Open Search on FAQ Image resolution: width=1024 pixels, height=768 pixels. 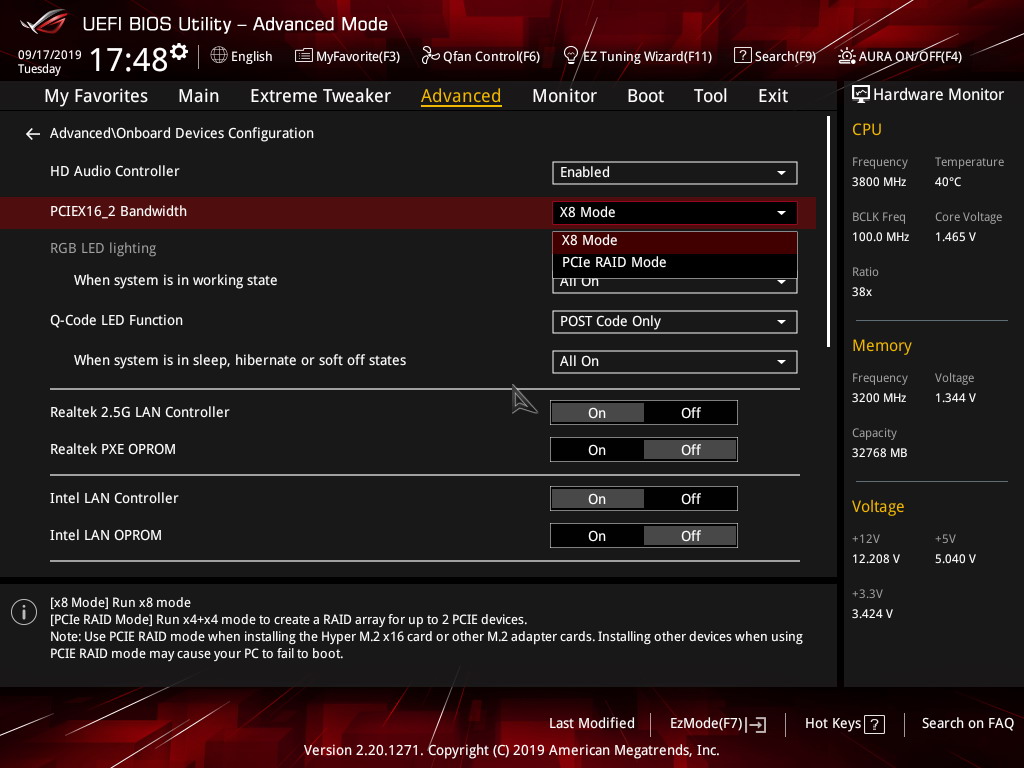tap(967, 724)
